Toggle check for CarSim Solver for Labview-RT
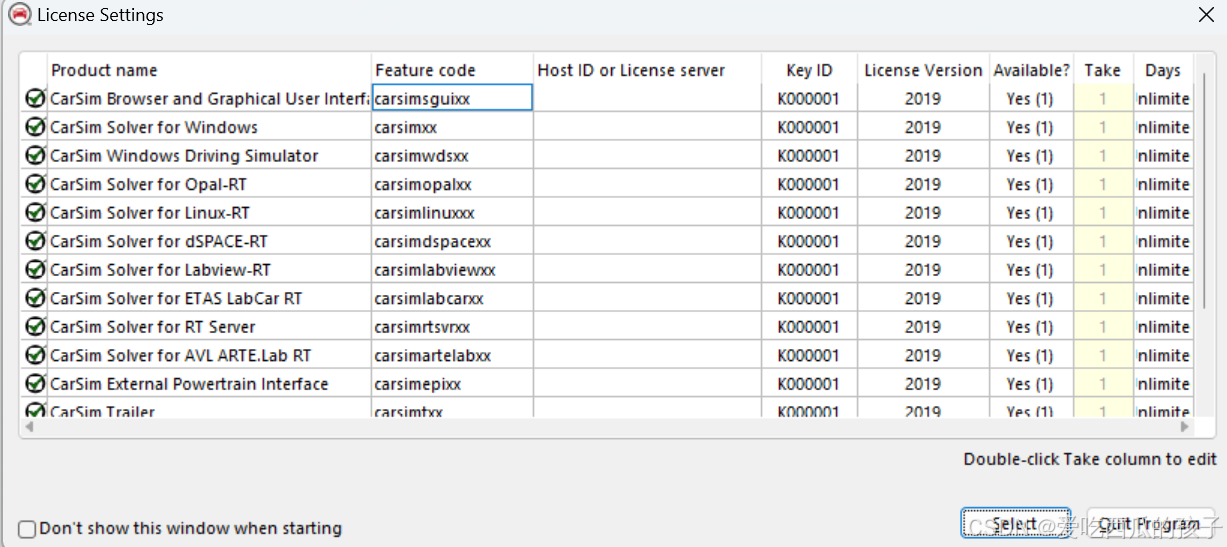This screenshot has height=547, width=1227. 36,269
